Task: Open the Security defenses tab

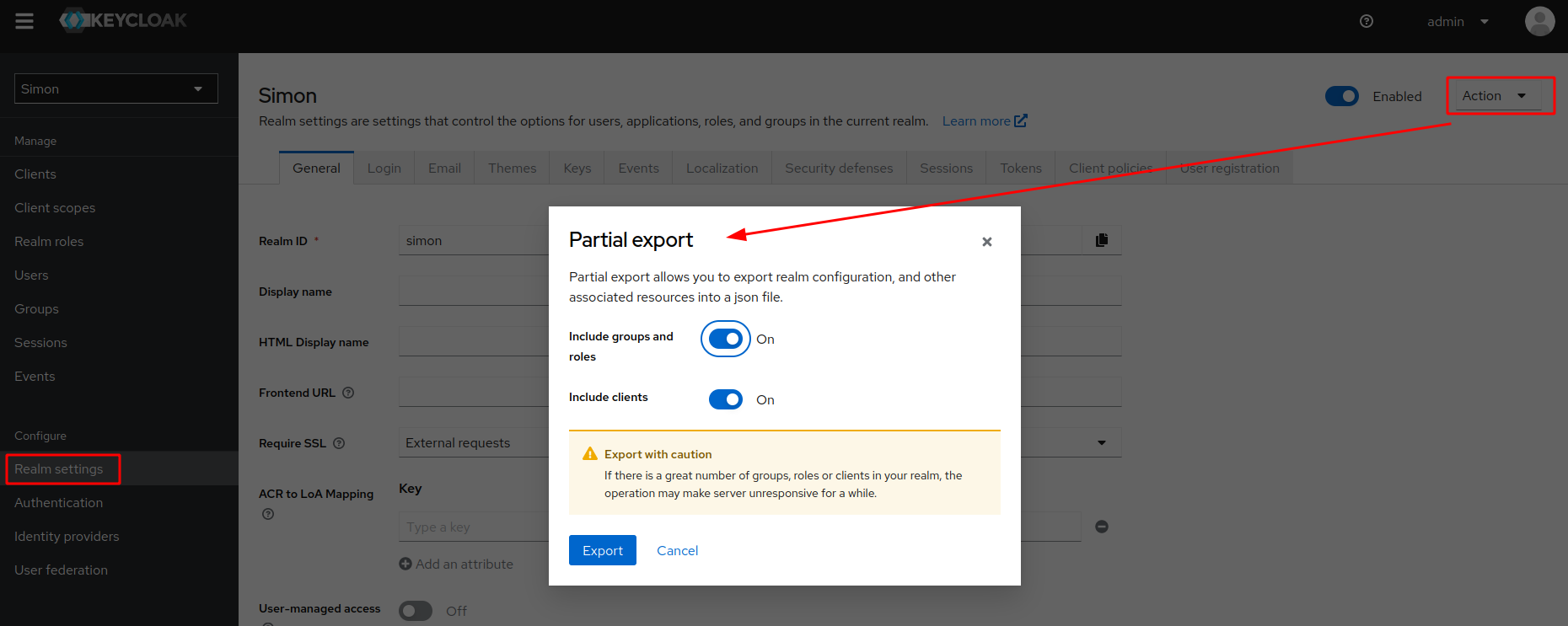Action: pos(839,168)
